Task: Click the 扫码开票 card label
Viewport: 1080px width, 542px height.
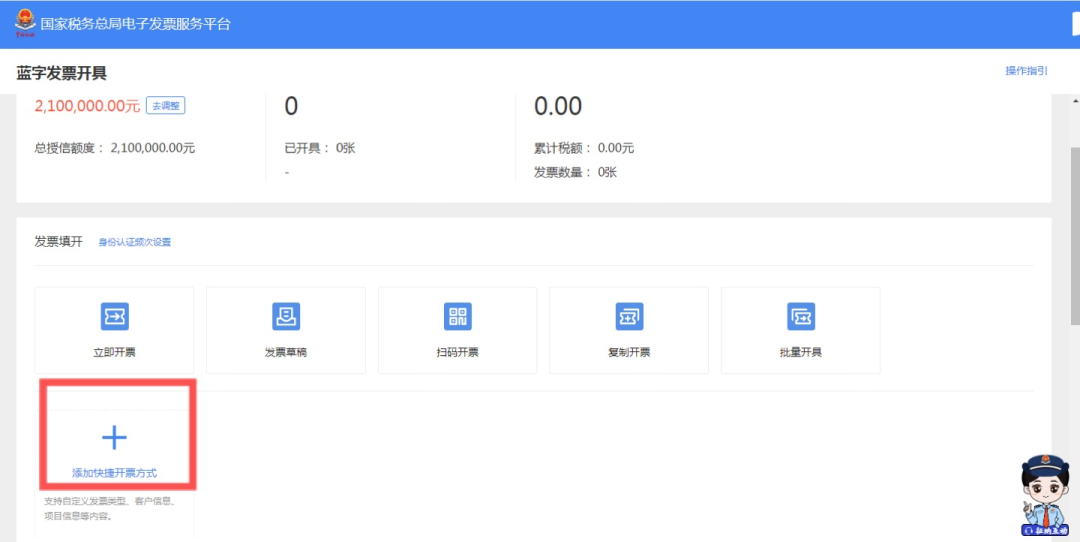Action: click(457, 353)
